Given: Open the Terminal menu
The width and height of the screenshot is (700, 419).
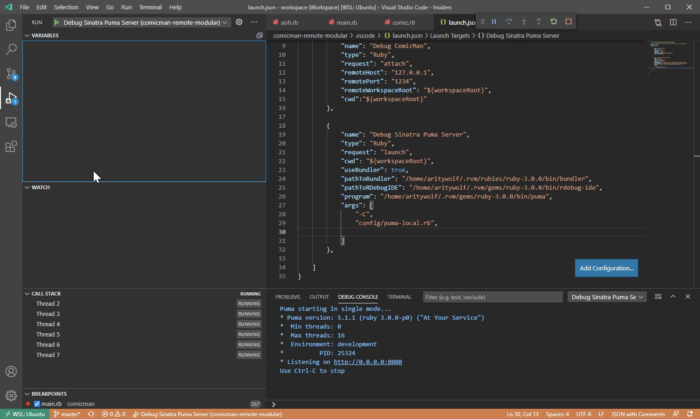Looking at the screenshot, I should coord(150,7).
